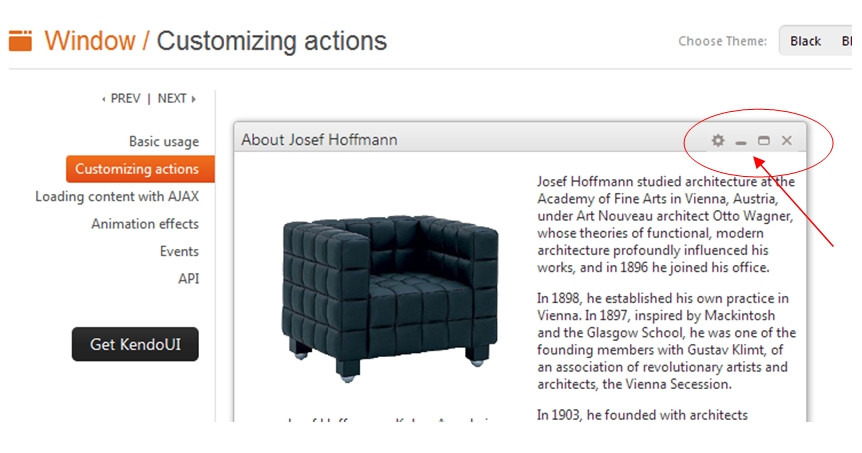
Task: Select the Customizing actions menu item
Action: pos(137,169)
